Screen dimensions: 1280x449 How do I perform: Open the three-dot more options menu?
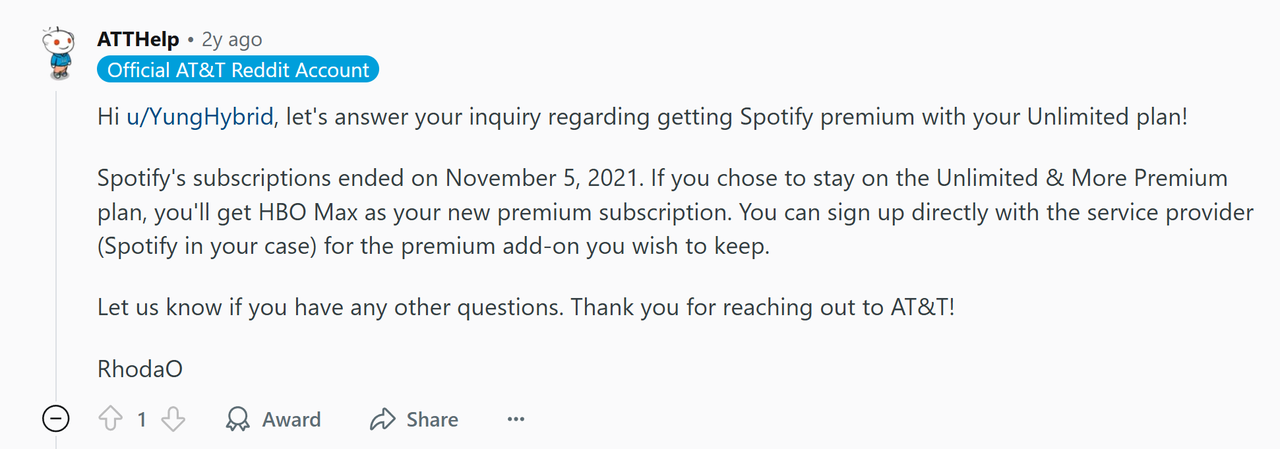[x=516, y=419]
